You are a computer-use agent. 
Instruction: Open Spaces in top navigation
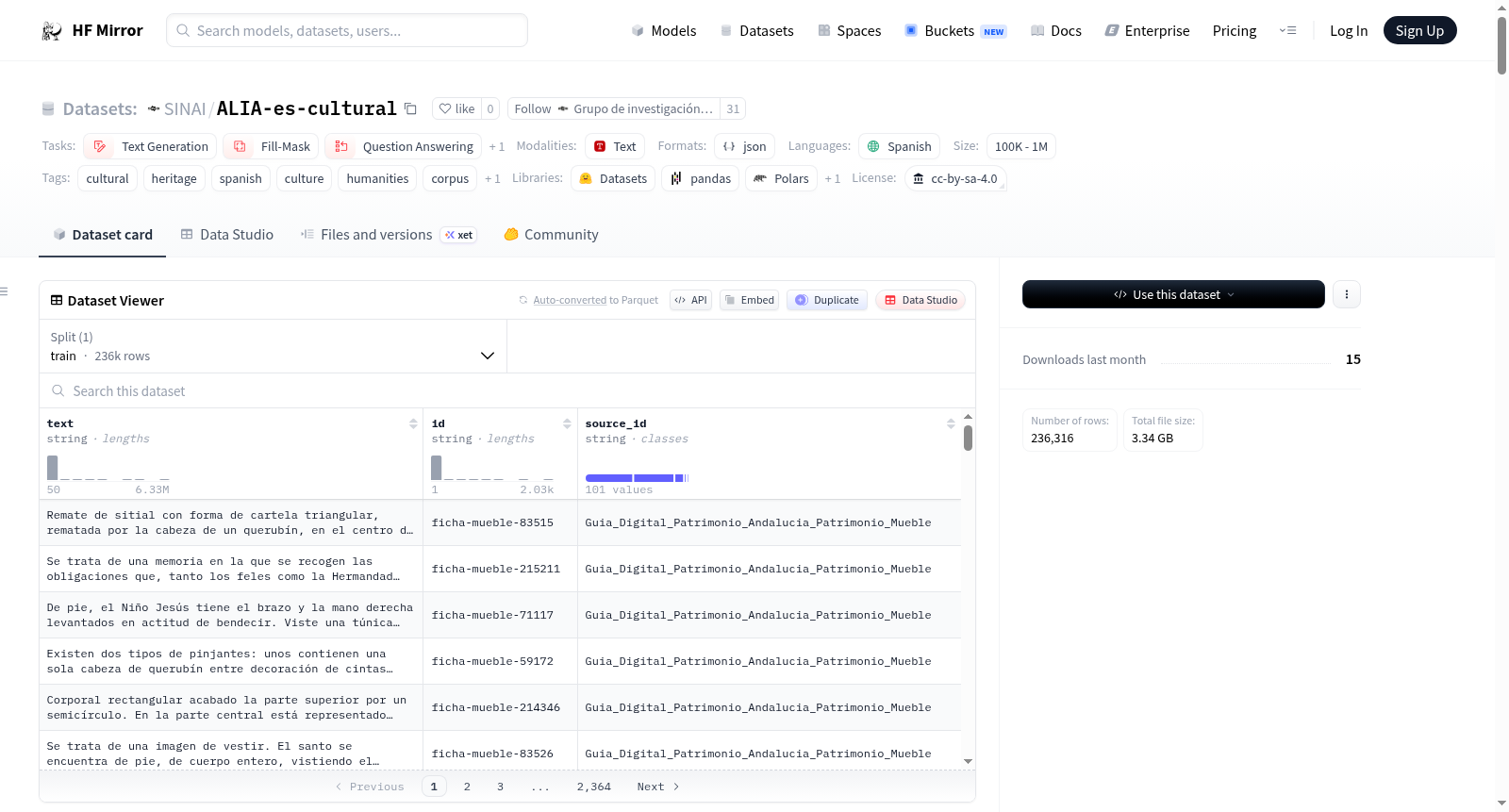(x=849, y=31)
